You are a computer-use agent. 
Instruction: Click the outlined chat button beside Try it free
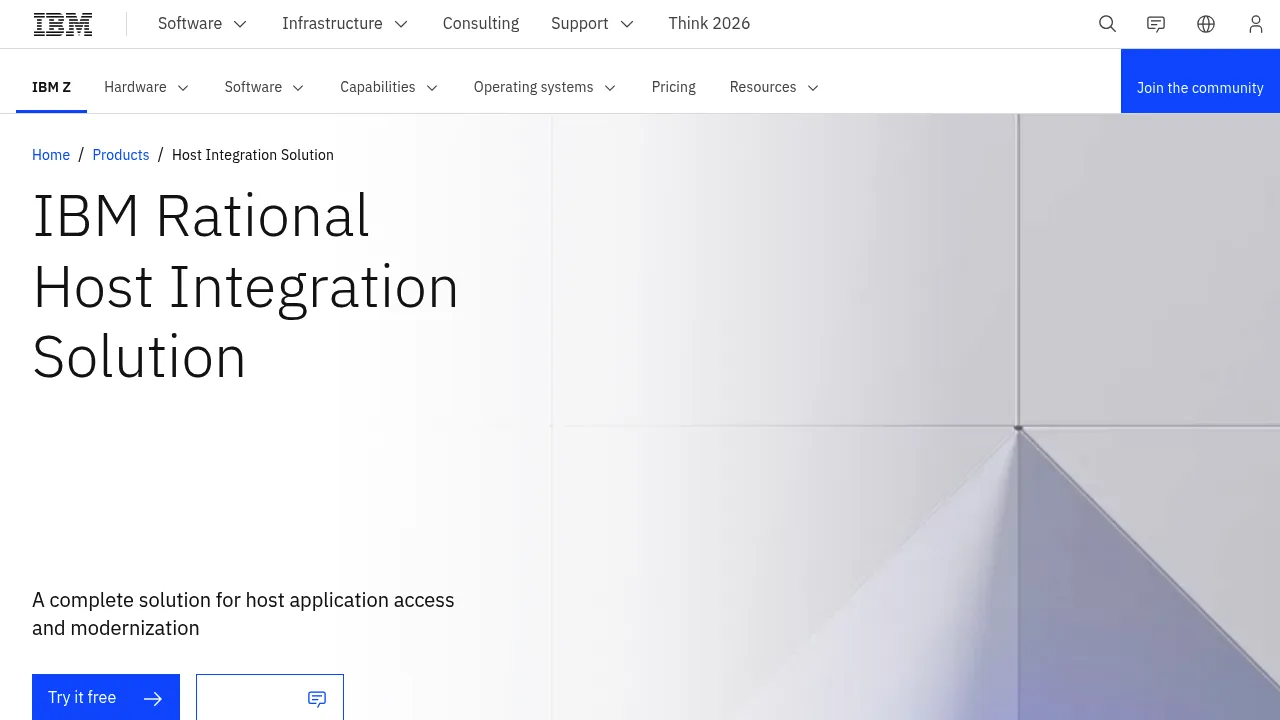(x=270, y=698)
